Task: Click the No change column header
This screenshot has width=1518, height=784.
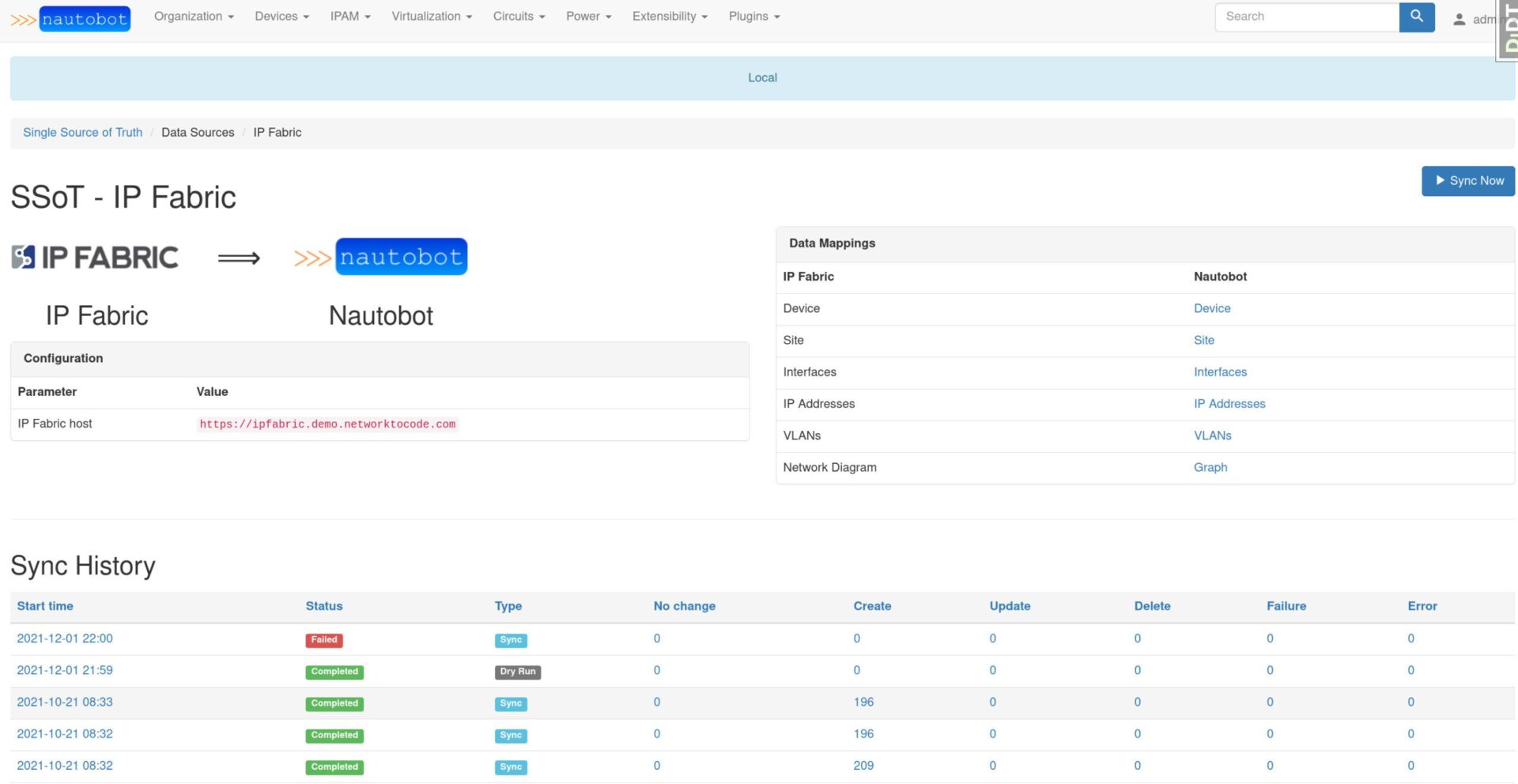Action: [x=685, y=606]
